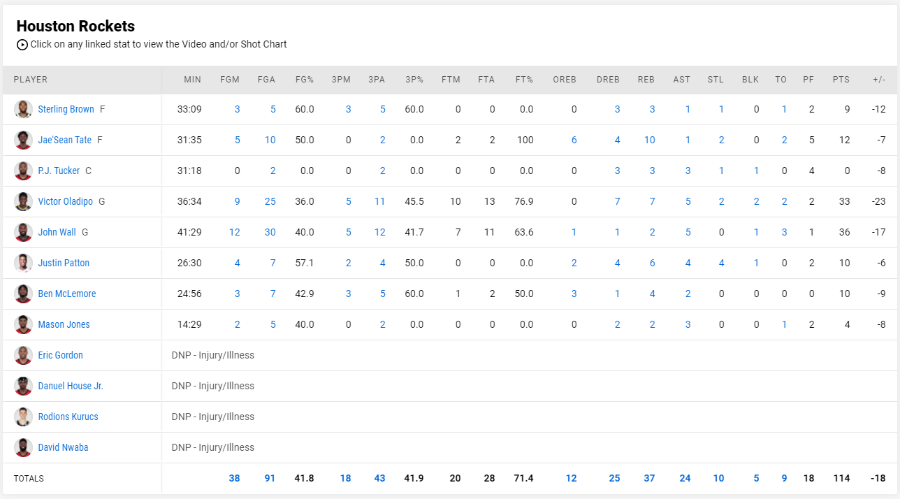Open Sterling Brown's player headshot

23,109
